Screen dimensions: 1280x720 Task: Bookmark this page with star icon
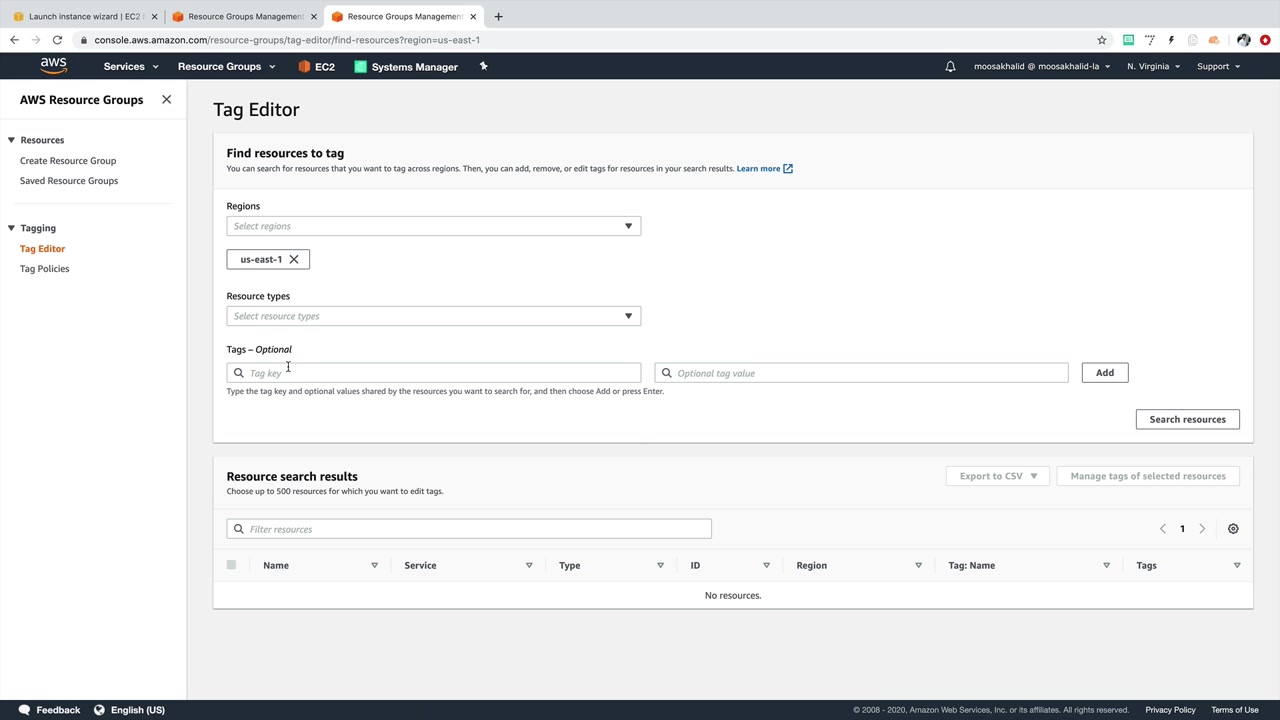pyautogui.click(x=1102, y=40)
